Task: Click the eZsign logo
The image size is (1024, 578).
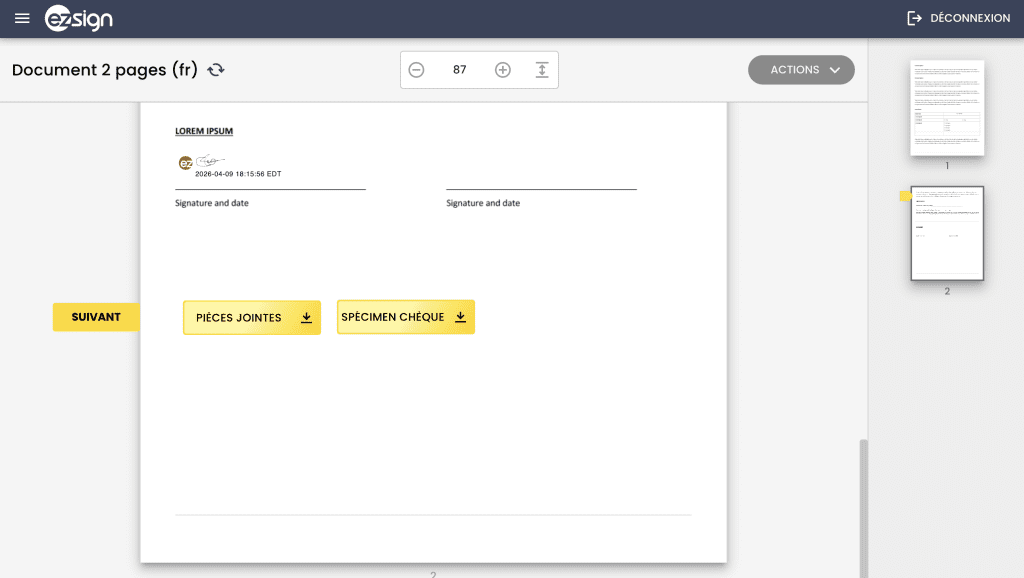Action: click(x=79, y=18)
